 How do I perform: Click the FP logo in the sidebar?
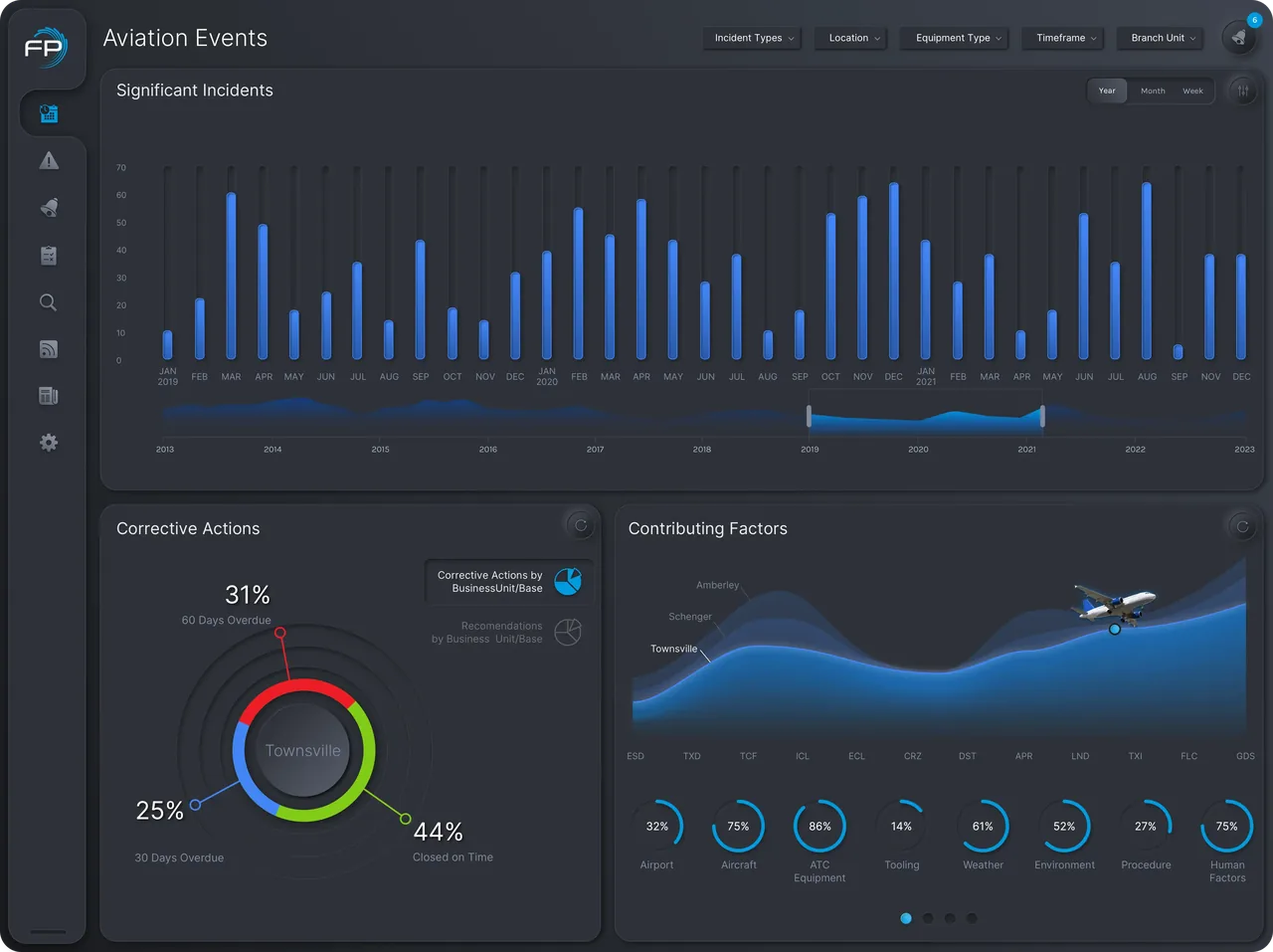[46, 48]
